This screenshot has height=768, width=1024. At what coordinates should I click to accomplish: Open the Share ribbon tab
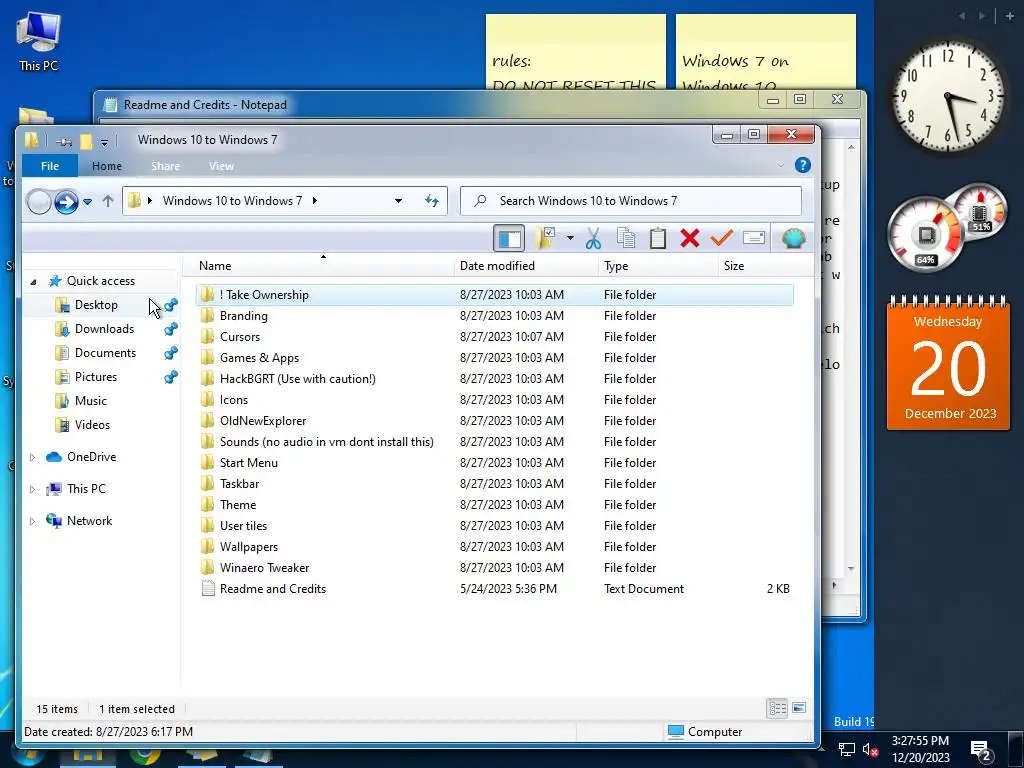pyautogui.click(x=165, y=166)
